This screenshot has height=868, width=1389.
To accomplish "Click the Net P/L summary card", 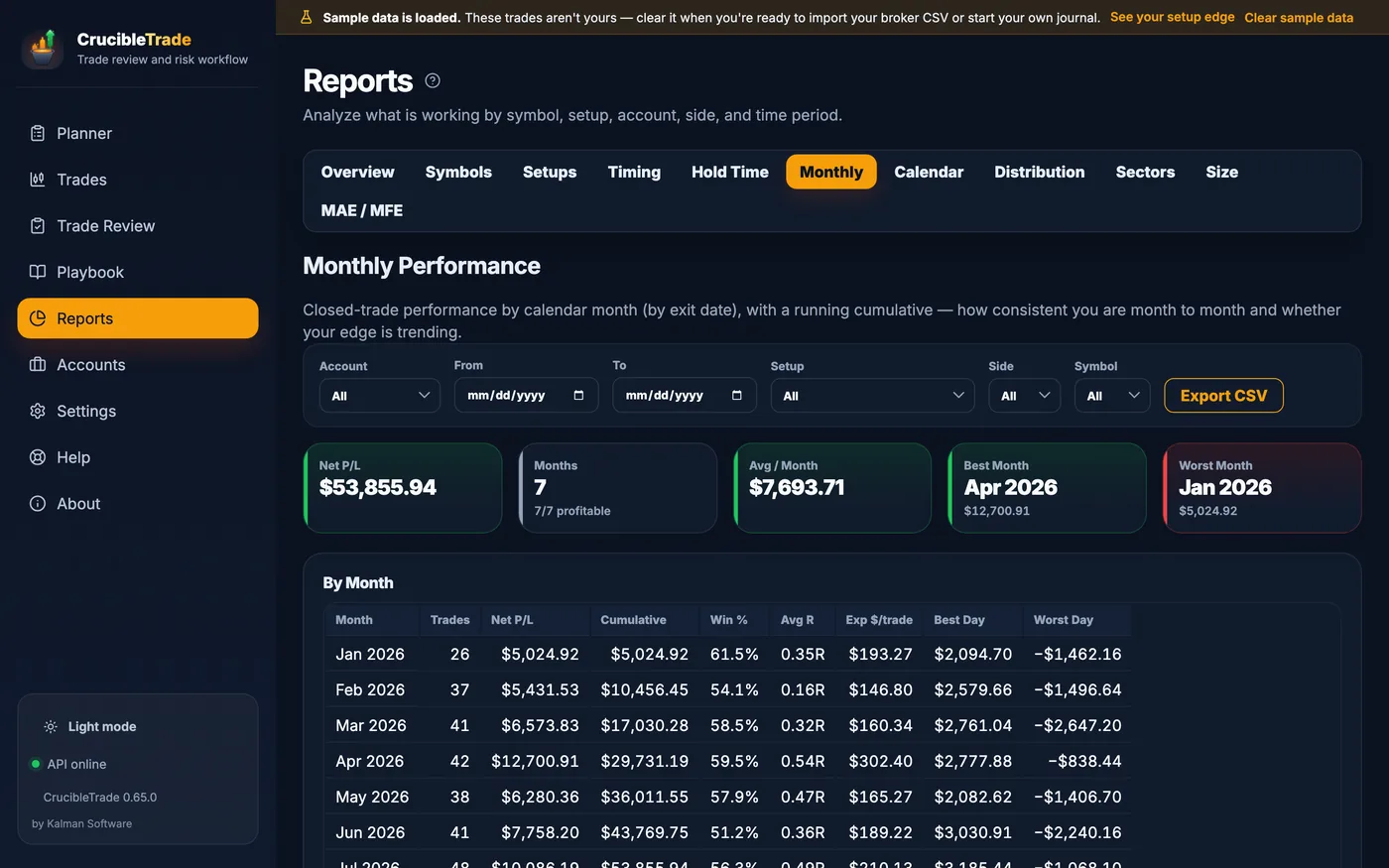I will point(403,488).
